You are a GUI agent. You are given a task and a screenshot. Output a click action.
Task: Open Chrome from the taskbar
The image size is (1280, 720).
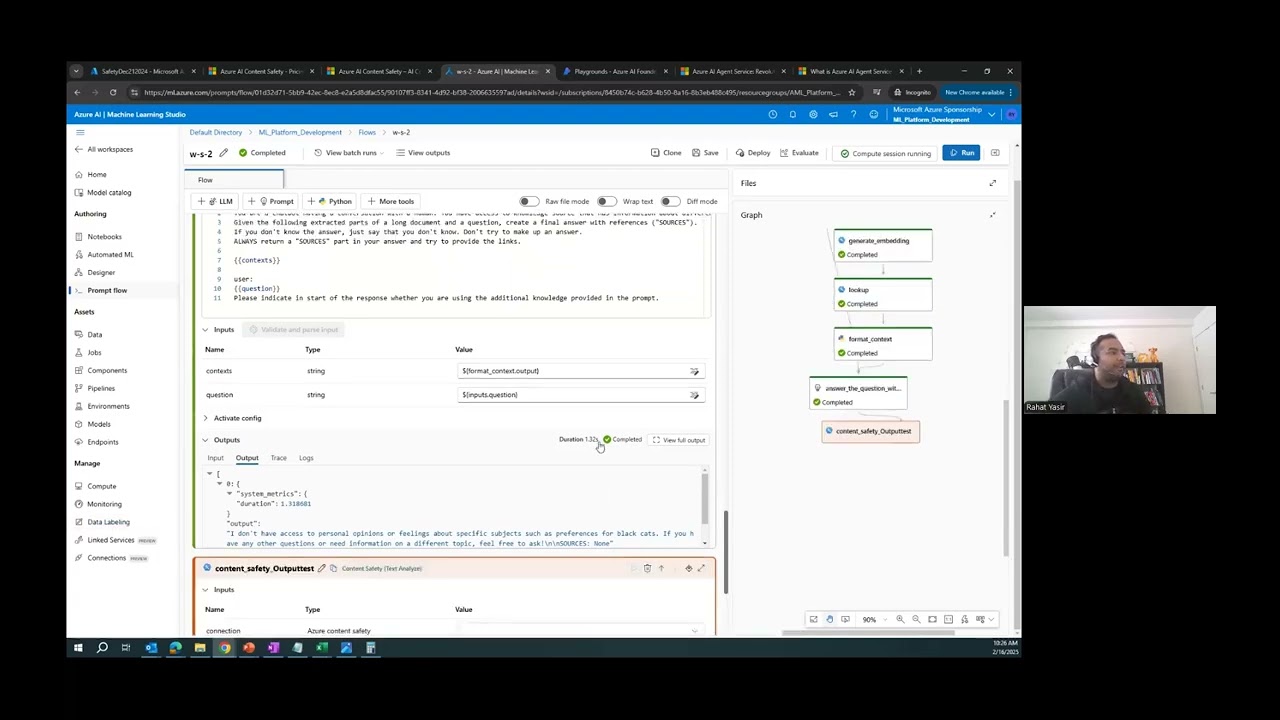pyautogui.click(x=224, y=648)
